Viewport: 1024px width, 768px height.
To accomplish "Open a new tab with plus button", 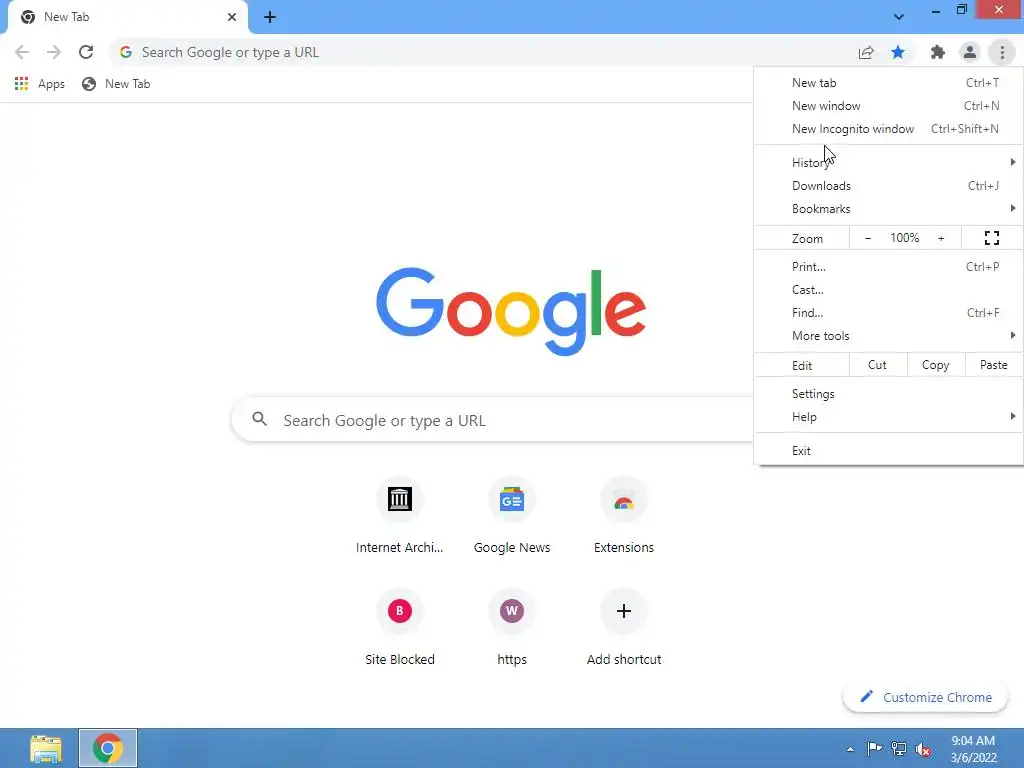I will click(270, 18).
